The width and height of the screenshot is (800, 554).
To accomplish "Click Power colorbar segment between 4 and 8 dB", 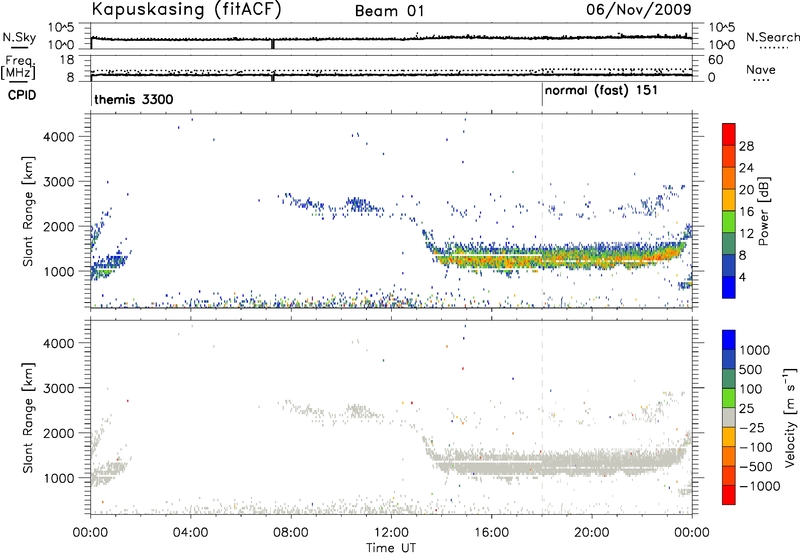I will pos(729,265).
